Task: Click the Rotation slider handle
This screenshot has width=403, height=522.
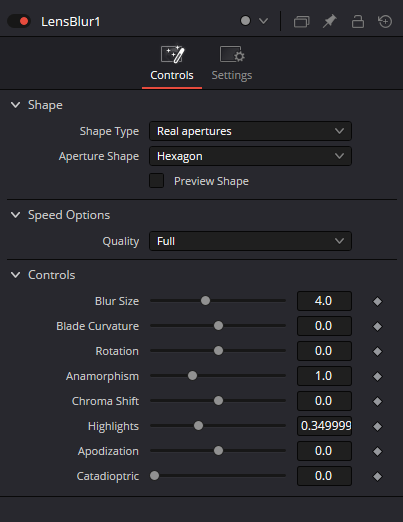Action: [218, 351]
